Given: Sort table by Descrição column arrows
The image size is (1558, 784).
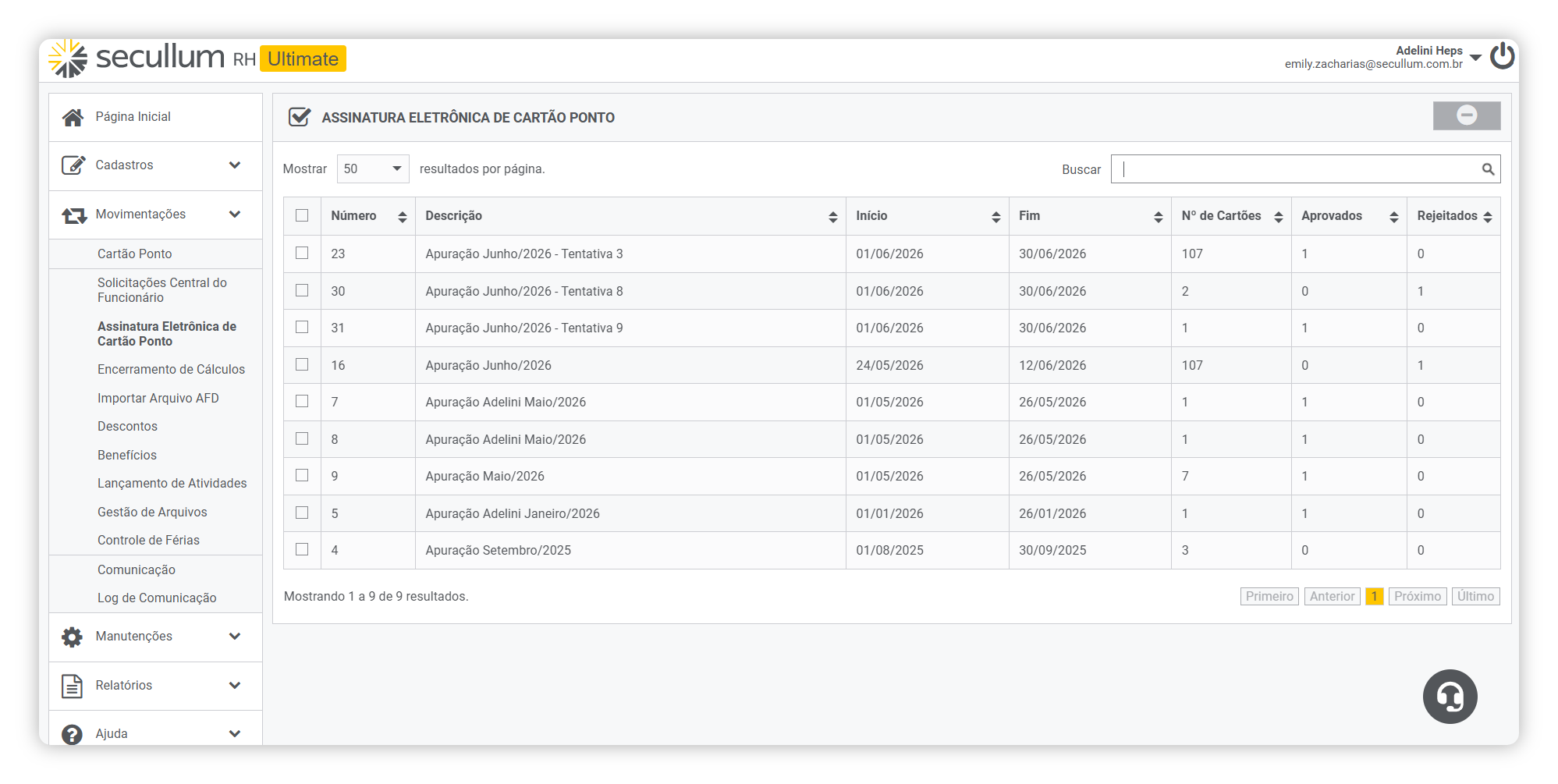Looking at the screenshot, I should [x=833, y=217].
